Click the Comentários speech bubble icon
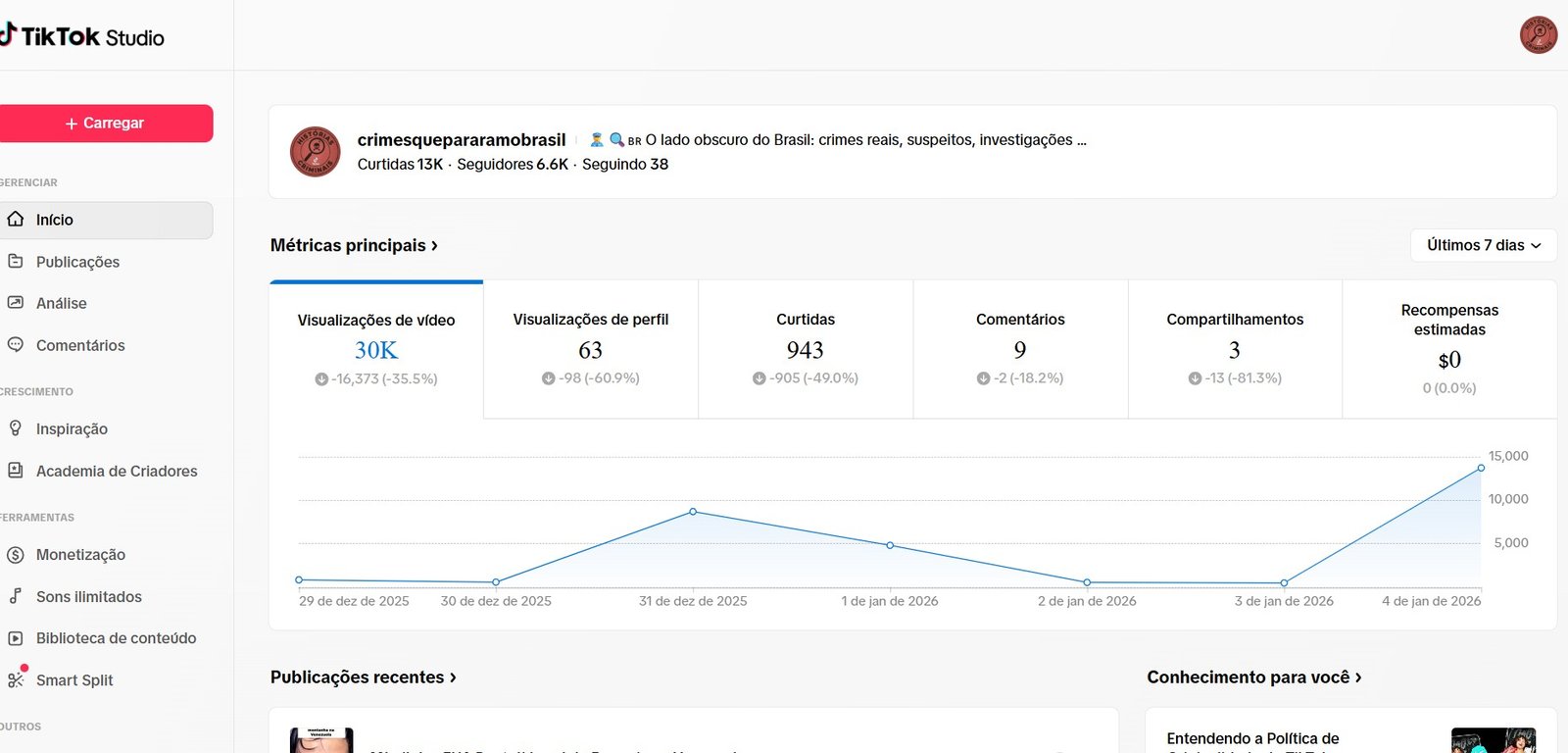This screenshot has height=753, width=1568. pyautogui.click(x=16, y=345)
